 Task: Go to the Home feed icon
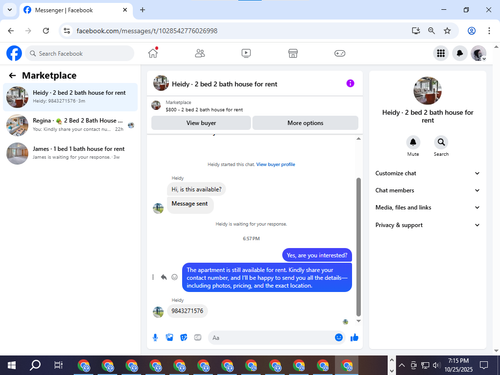[153, 53]
